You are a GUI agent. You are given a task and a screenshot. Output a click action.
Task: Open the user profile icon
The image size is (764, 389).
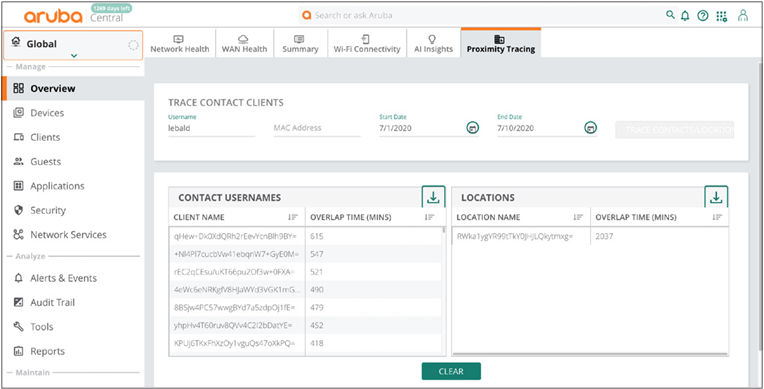point(743,16)
